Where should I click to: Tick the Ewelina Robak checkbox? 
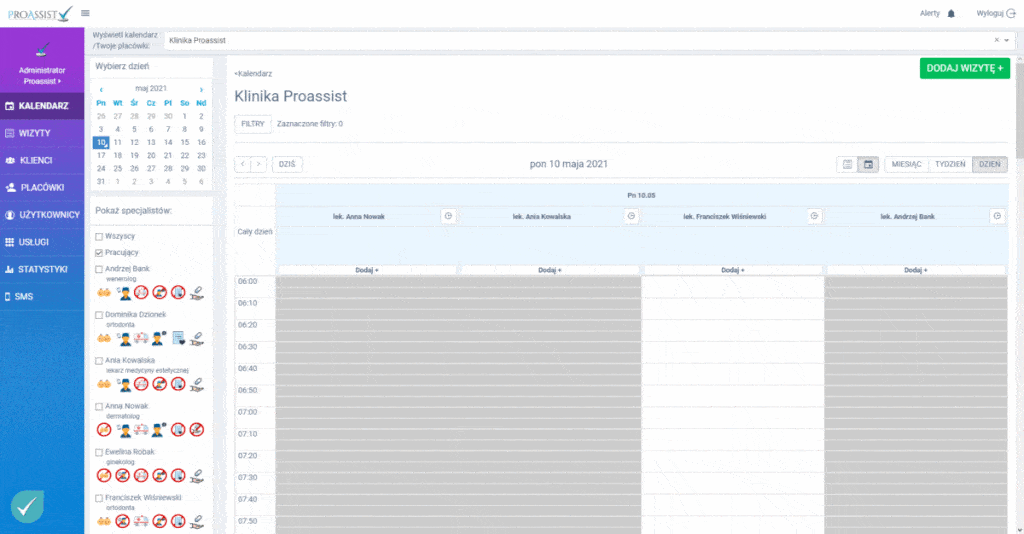(x=99, y=452)
